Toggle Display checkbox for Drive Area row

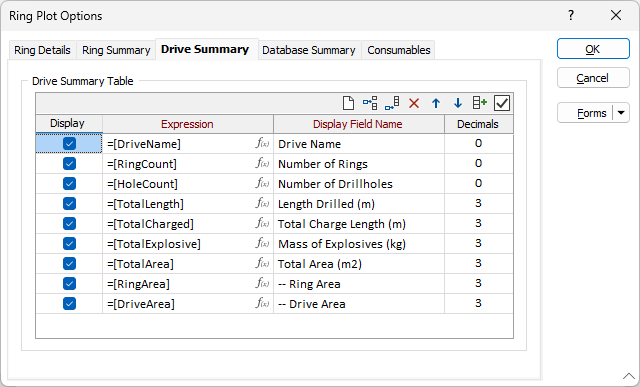click(69, 304)
